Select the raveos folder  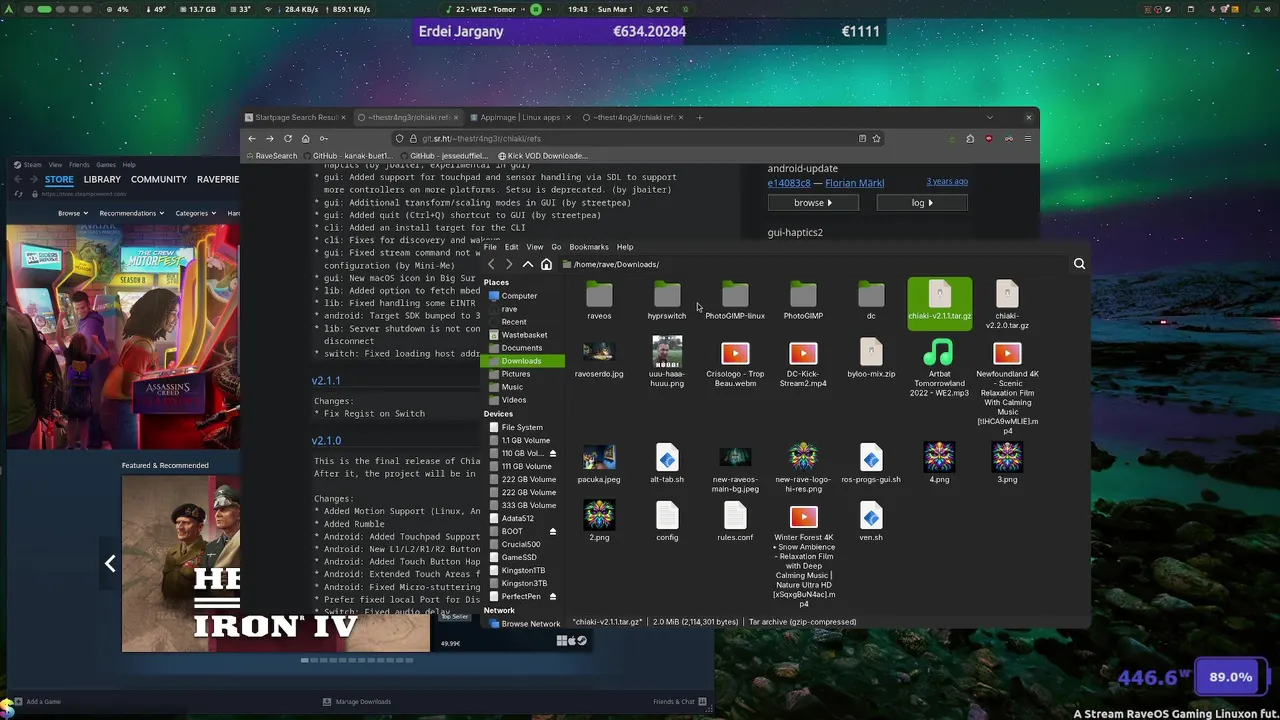point(599,300)
